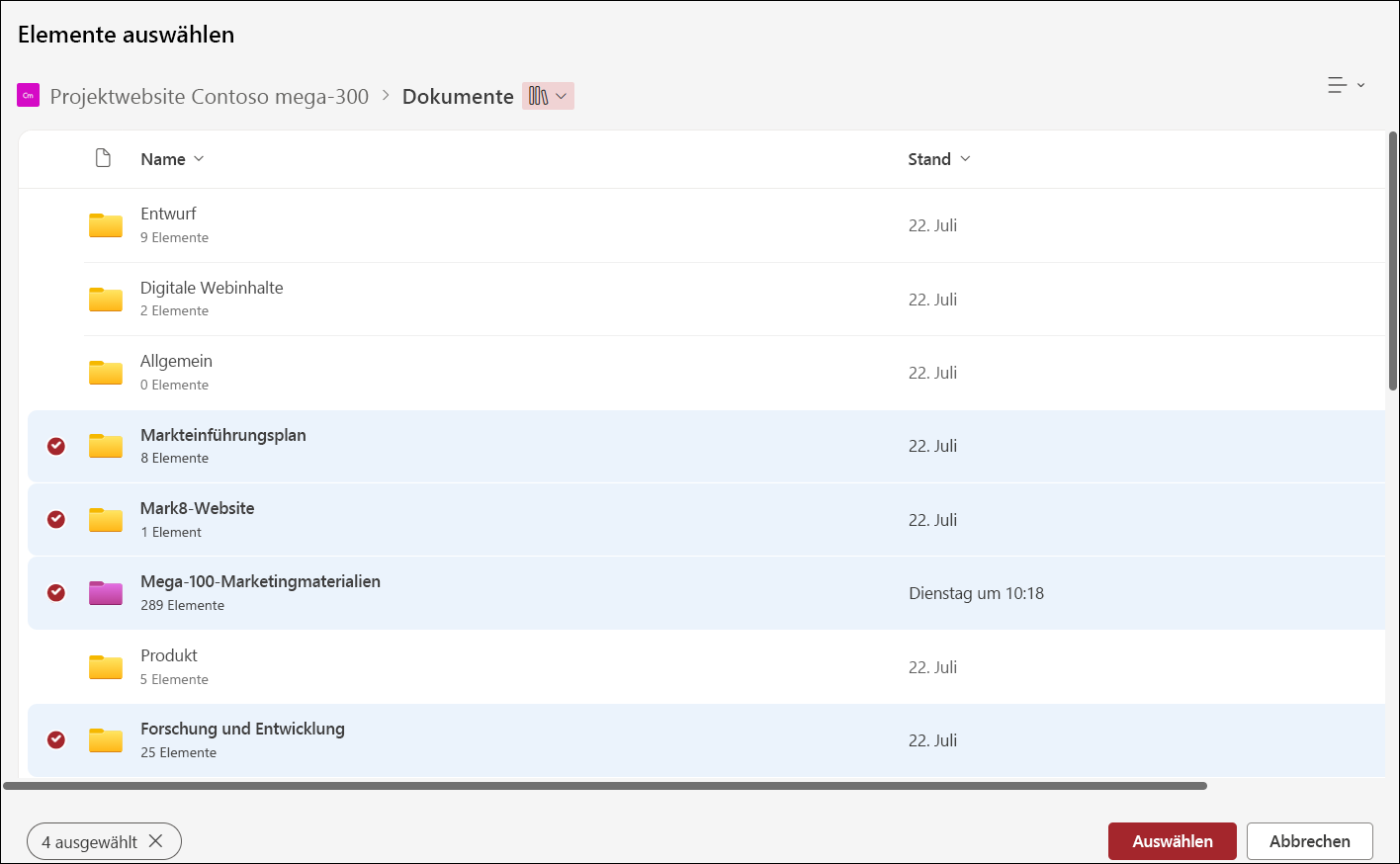
Task: Click the Markteinführungsplan folder icon
Action: 106,446
